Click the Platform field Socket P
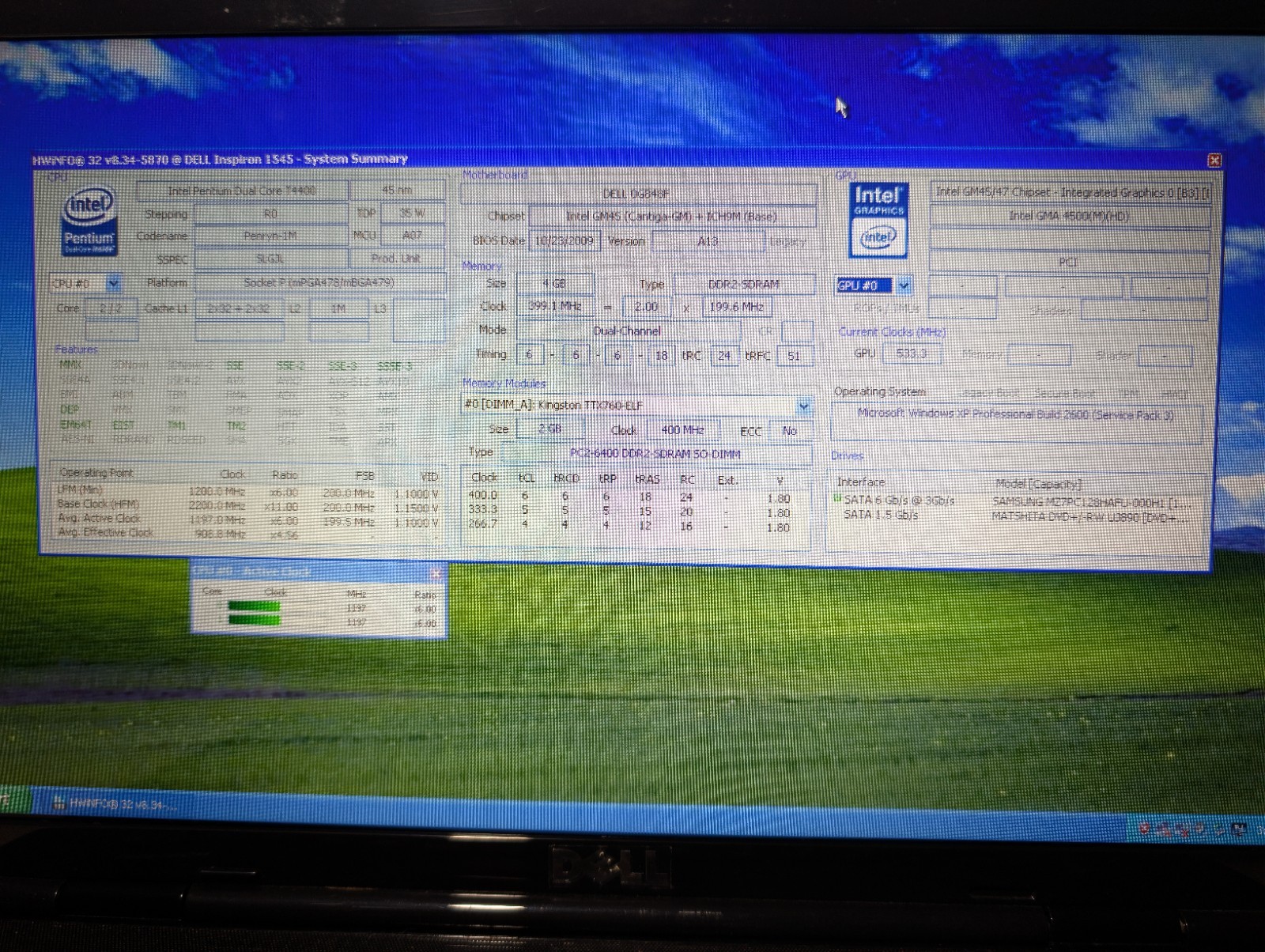Image resolution: width=1265 pixels, height=952 pixels. (319, 282)
